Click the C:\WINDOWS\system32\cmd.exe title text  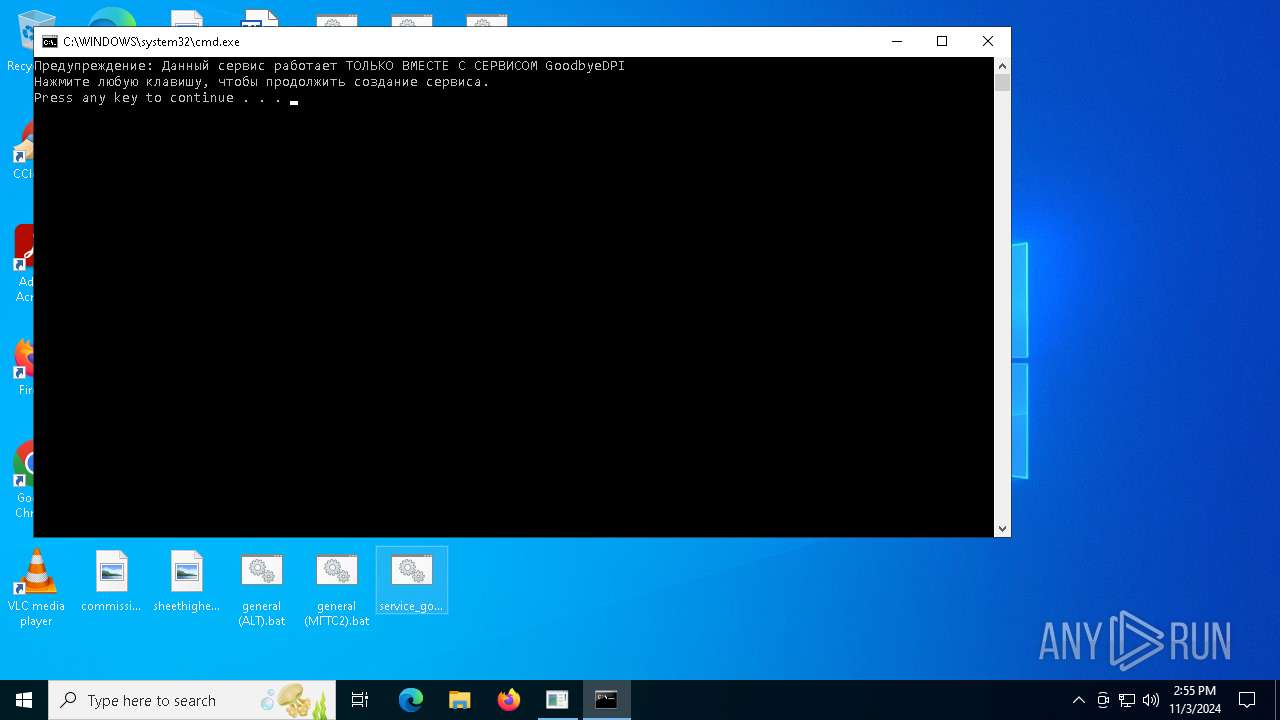(151, 42)
